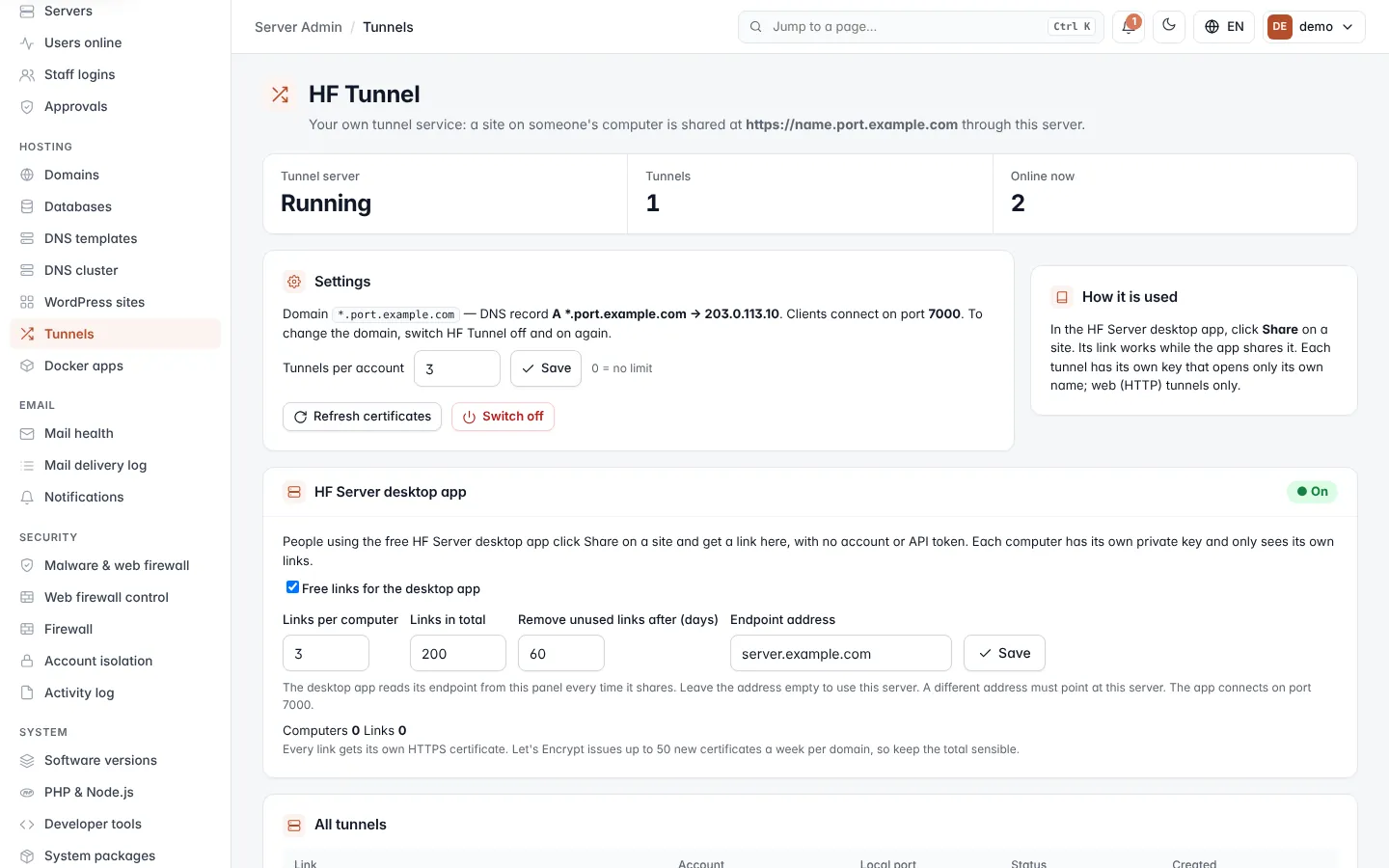The image size is (1389, 868).
Task: Click the Firewall brick icon
Action: 27,630
